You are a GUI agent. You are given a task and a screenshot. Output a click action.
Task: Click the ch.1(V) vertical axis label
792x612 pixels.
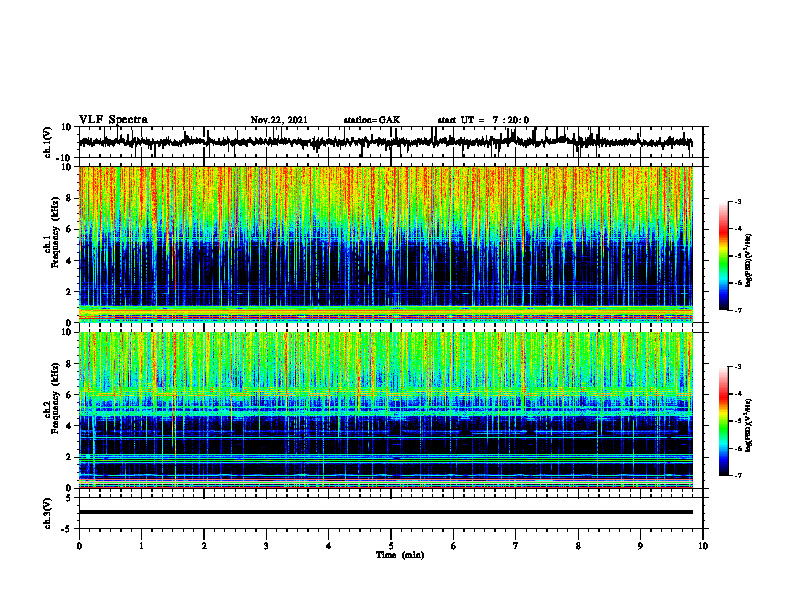pyautogui.click(x=48, y=142)
